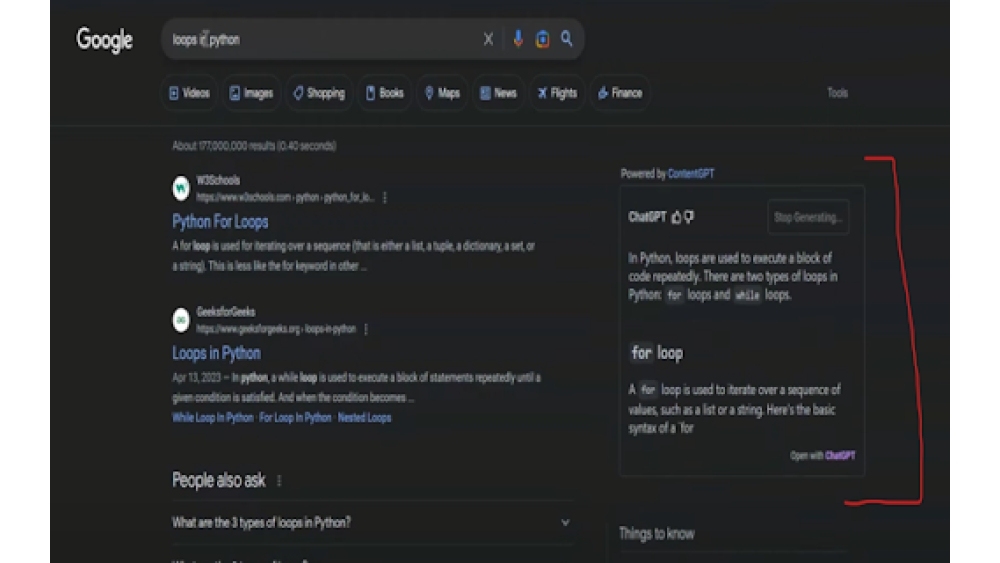Switch to the Images tab
Image resolution: width=1000 pixels, height=563 pixels.
pyautogui.click(x=251, y=93)
